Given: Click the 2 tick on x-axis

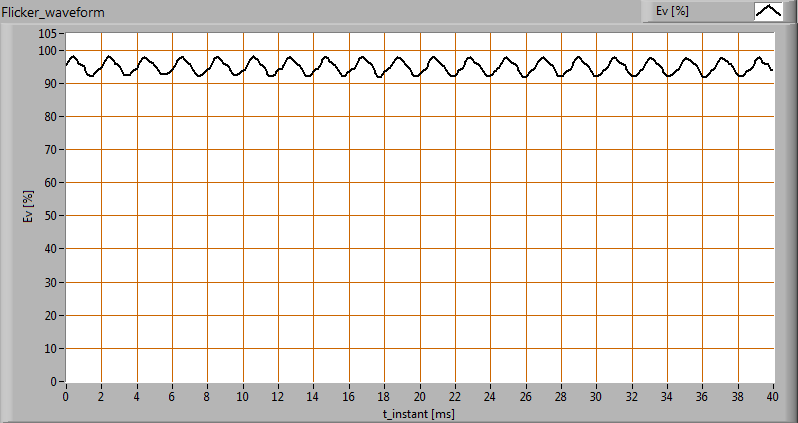Looking at the screenshot, I should point(101,396).
